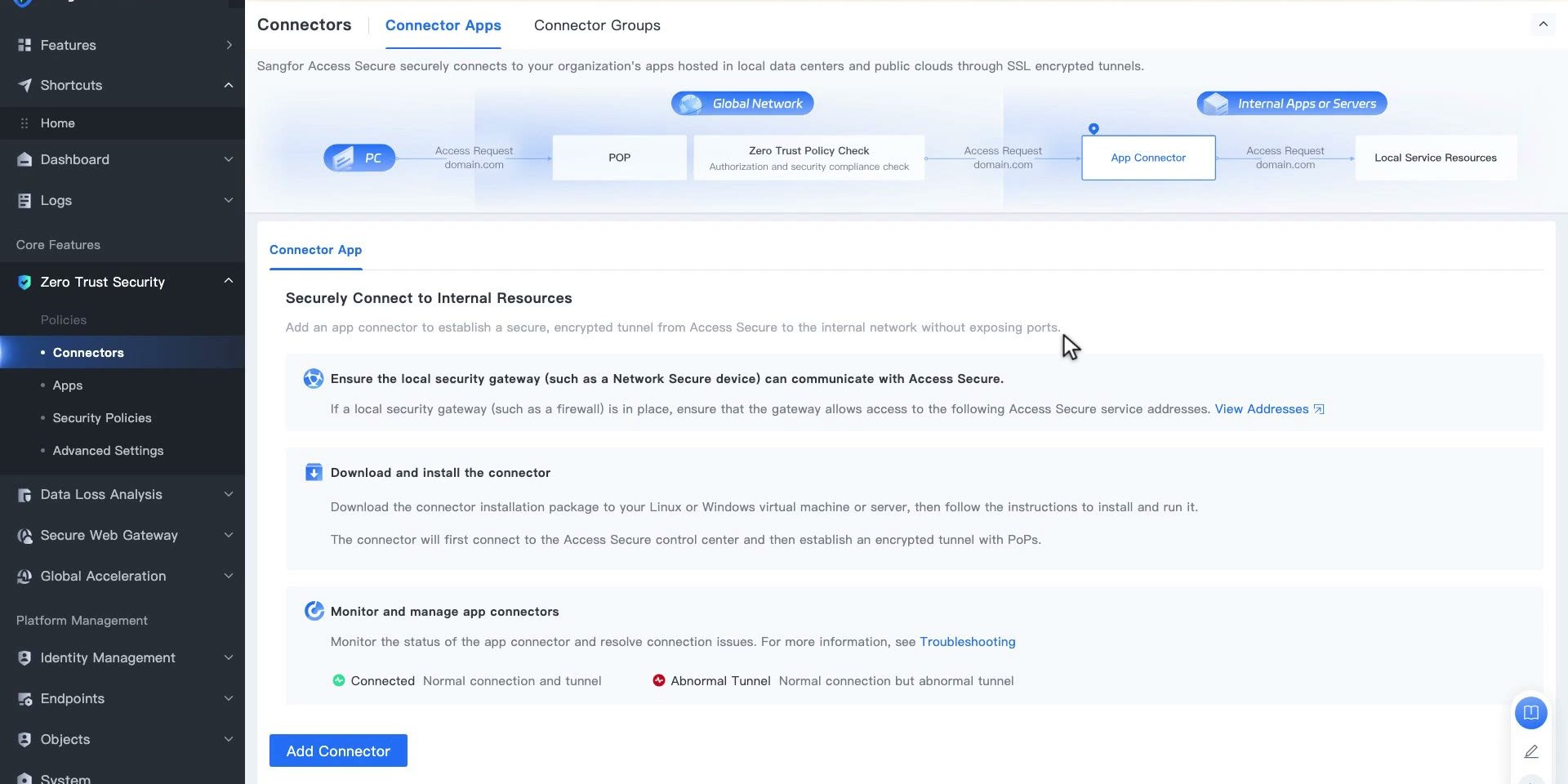
Task: Expand the Secure Web Gateway chevron
Action: coord(229,535)
